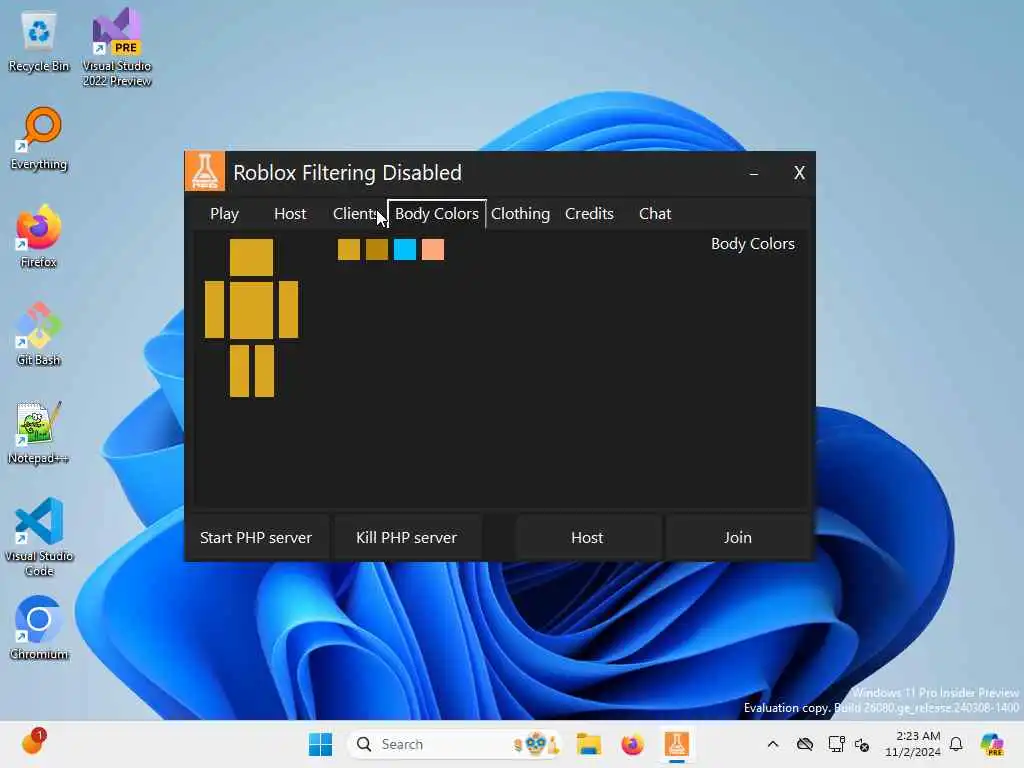Open Firefox desktop shortcut
Screen dimensions: 1024x768
click(x=39, y=236)
